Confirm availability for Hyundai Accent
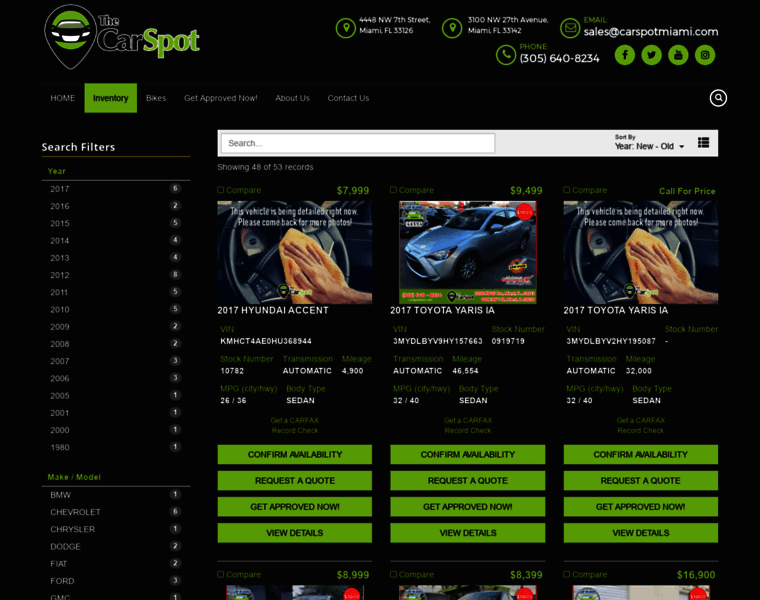 [295, 455]
